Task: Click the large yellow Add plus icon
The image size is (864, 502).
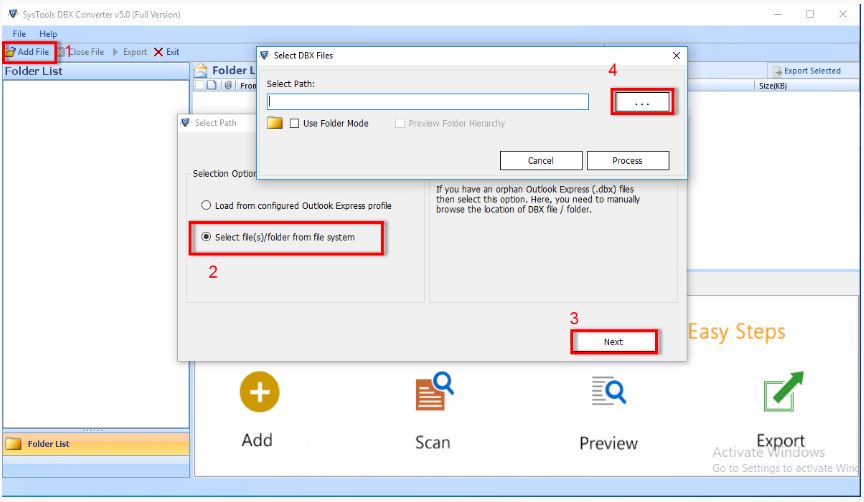Action: pos(260,392)
